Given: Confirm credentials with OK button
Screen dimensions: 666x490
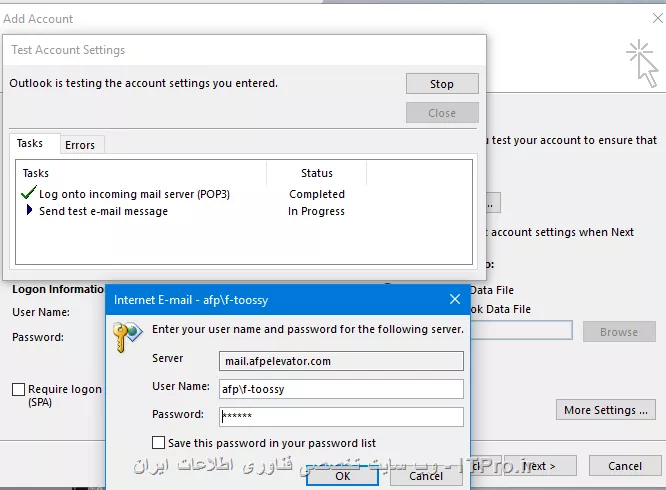Looking at the screenshot, I should point(342,476).
